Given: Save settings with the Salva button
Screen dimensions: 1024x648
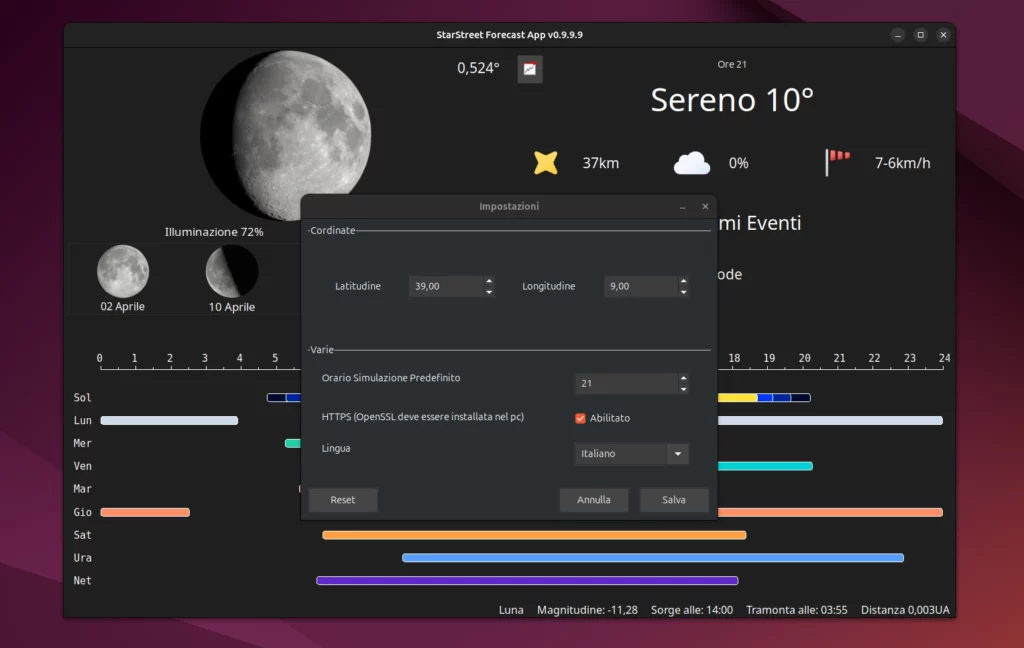Looking at the screenshot, I should [x=674, y=500].
